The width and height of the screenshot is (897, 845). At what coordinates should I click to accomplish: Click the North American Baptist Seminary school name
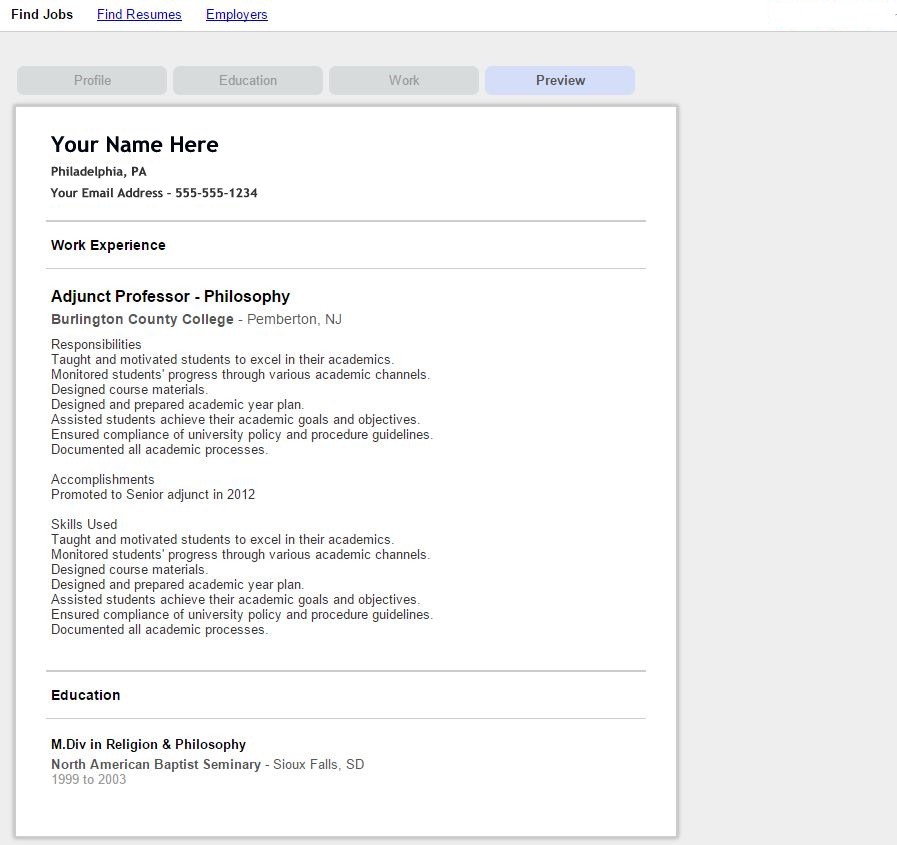155,765
